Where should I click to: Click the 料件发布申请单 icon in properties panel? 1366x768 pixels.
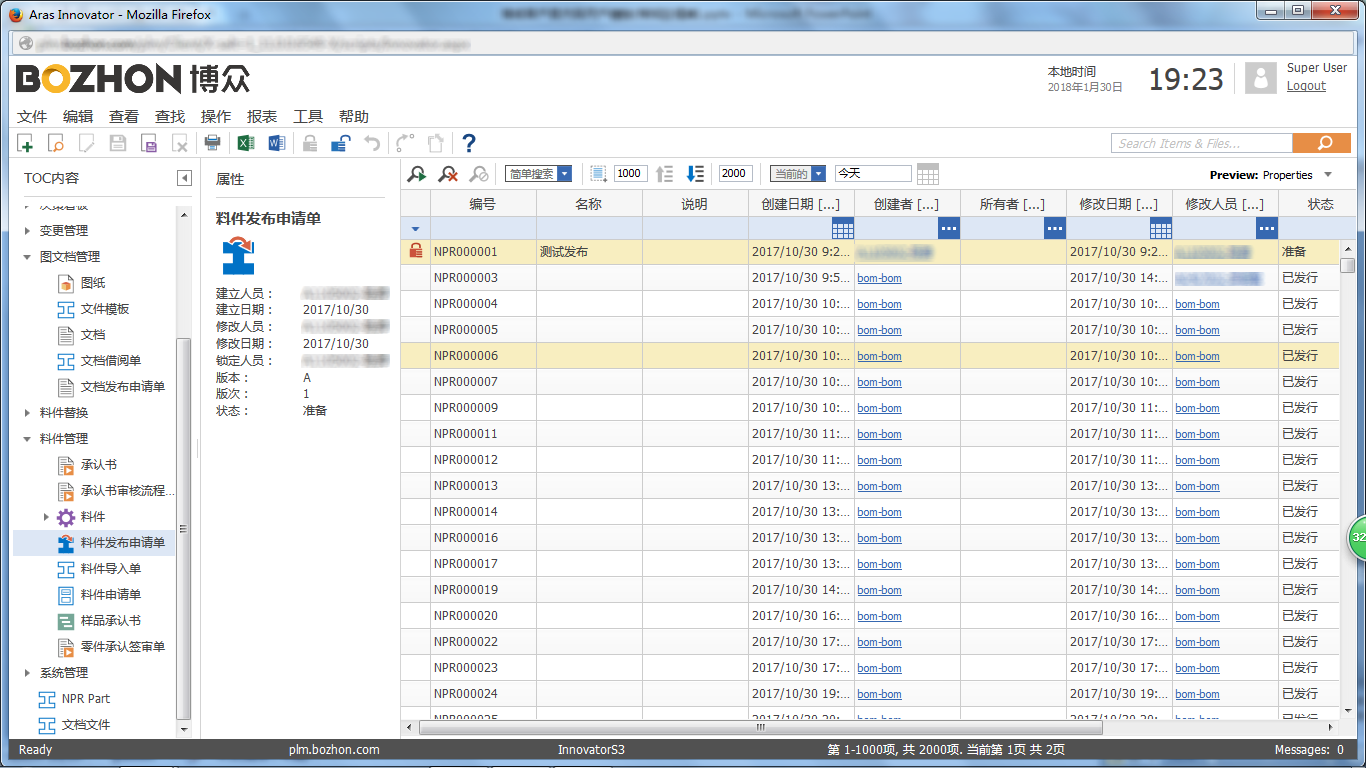(238, 256)
